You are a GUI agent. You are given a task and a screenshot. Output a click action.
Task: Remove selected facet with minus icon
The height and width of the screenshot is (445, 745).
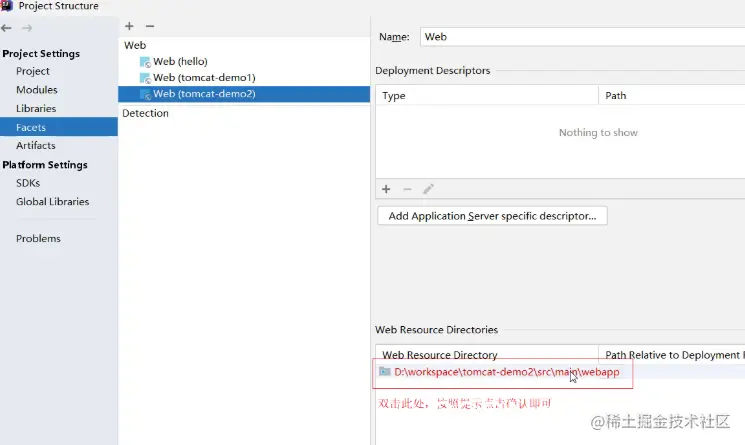click(x=150, y=26)
